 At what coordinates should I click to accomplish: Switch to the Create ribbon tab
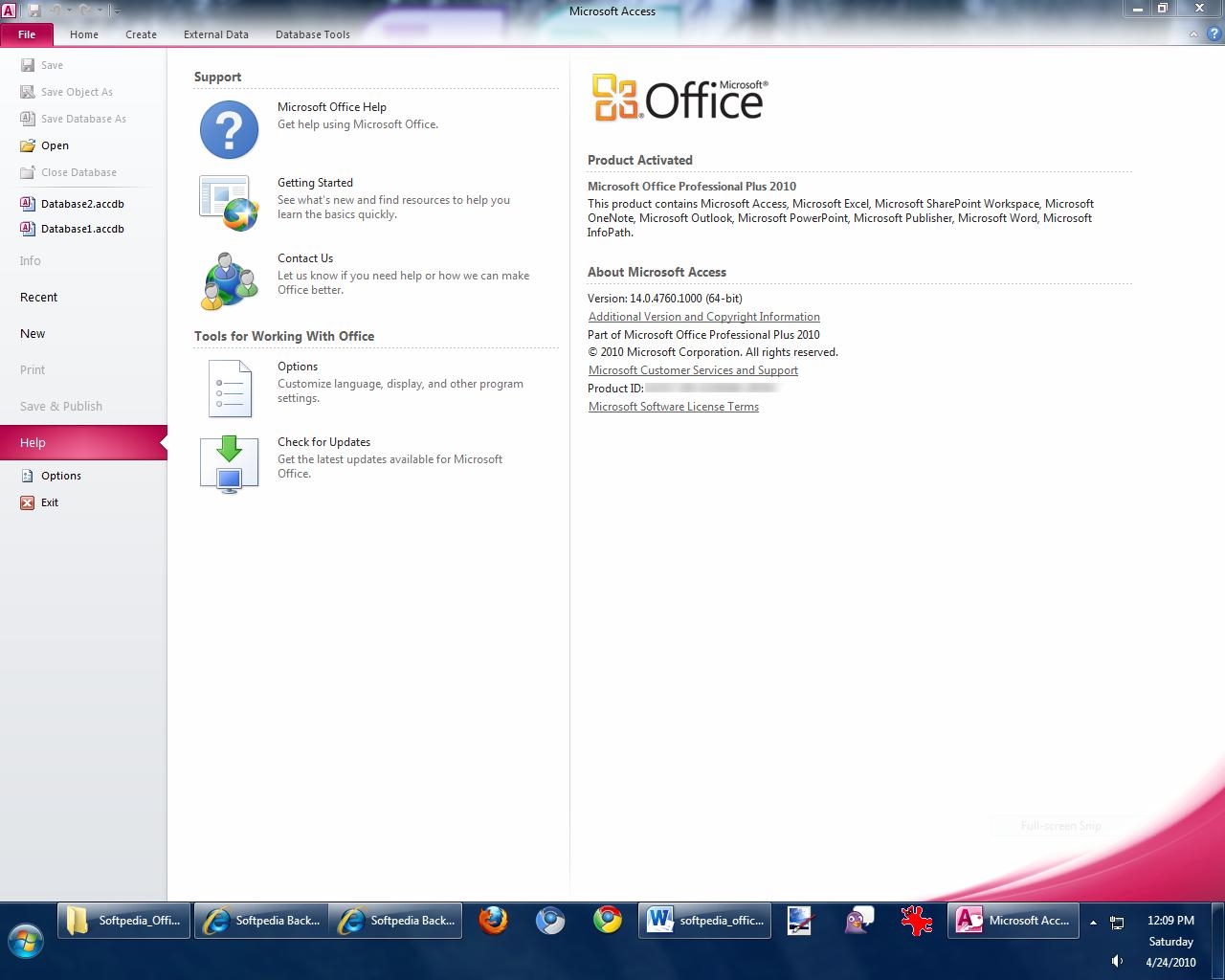point(141,34)
